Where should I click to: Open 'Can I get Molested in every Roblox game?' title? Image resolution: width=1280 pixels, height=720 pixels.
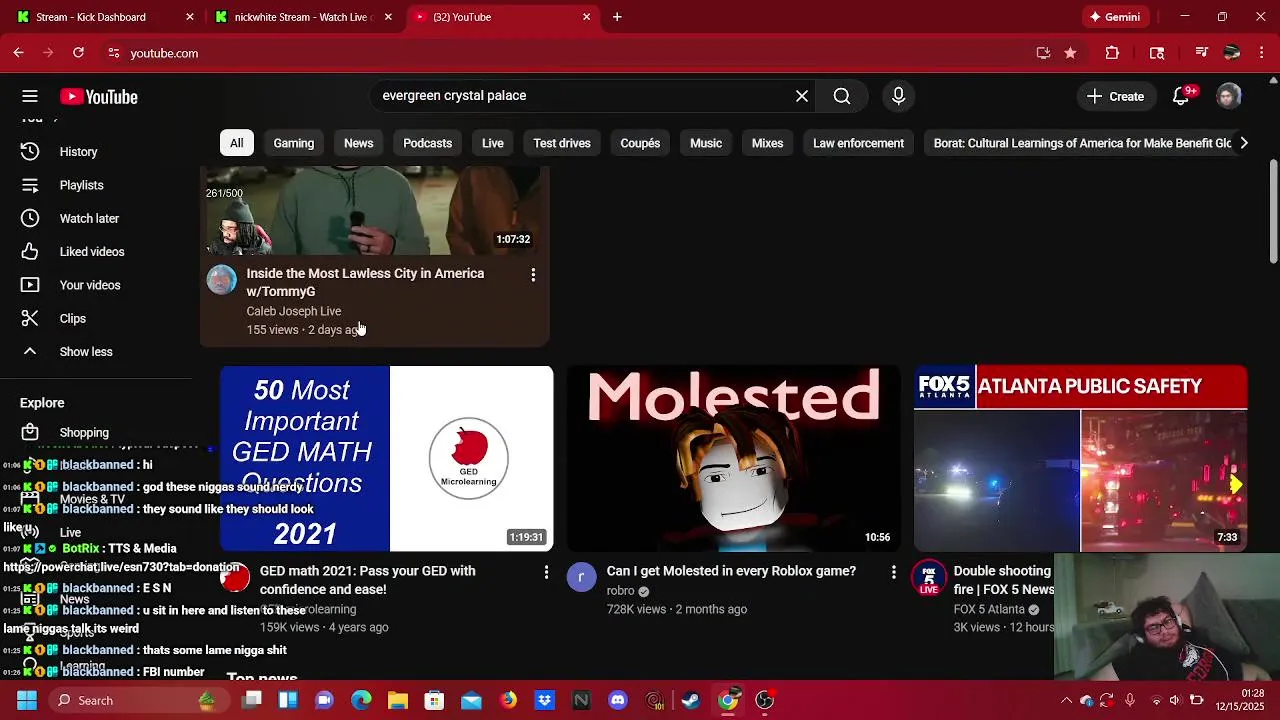tap(731, 571)
